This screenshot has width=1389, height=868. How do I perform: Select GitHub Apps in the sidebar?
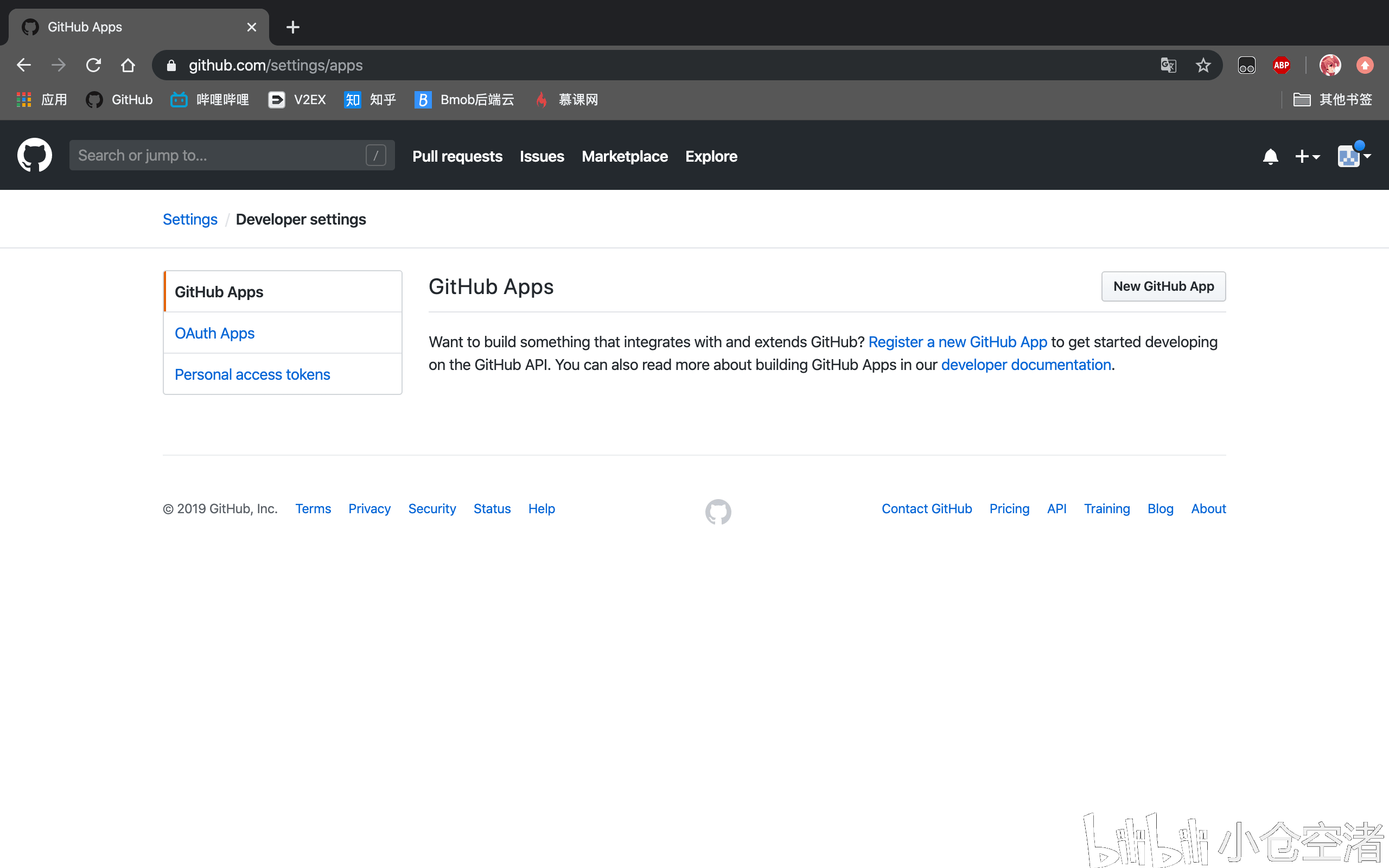tap(282, 292)
